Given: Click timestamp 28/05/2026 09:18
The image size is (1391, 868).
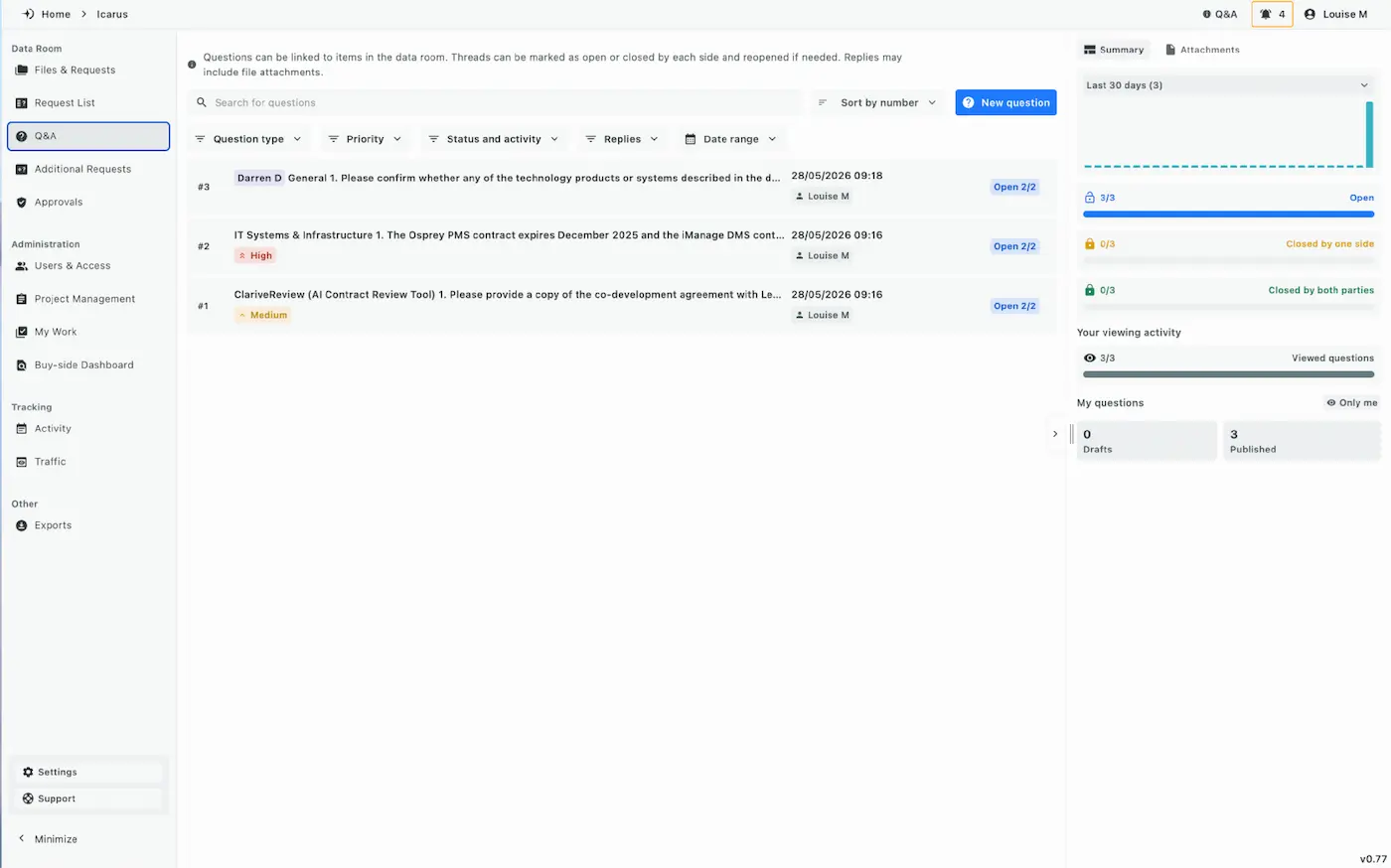Looking at the screenshot, I should (837, 176).
